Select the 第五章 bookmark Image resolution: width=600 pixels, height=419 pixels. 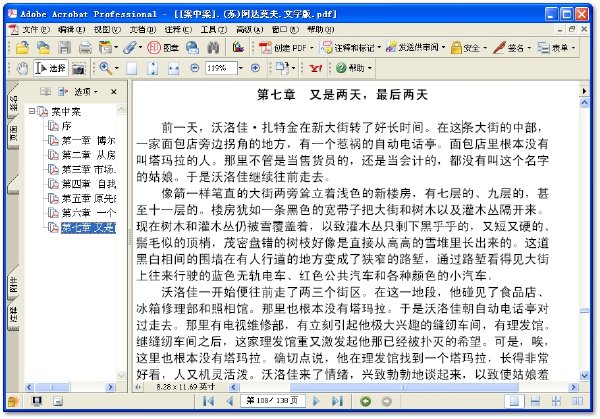88,198
